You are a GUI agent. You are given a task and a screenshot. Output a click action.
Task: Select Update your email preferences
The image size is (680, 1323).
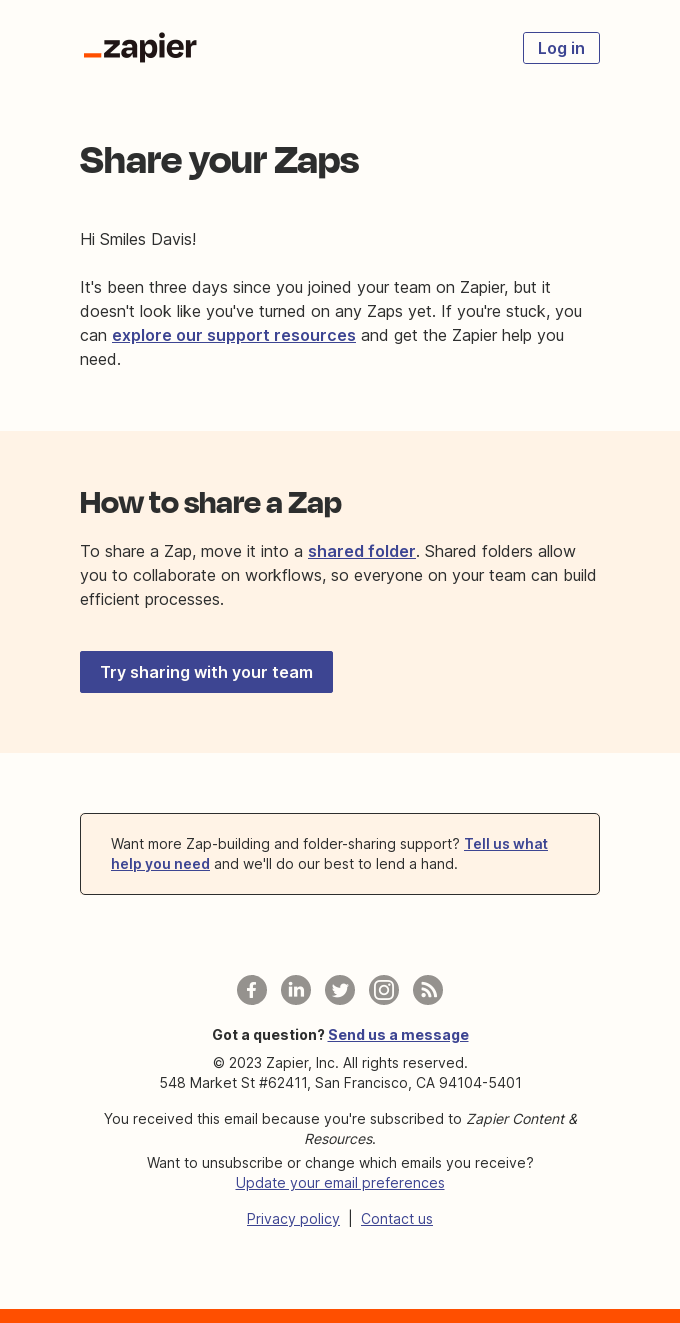click(x=339, y=1182)
